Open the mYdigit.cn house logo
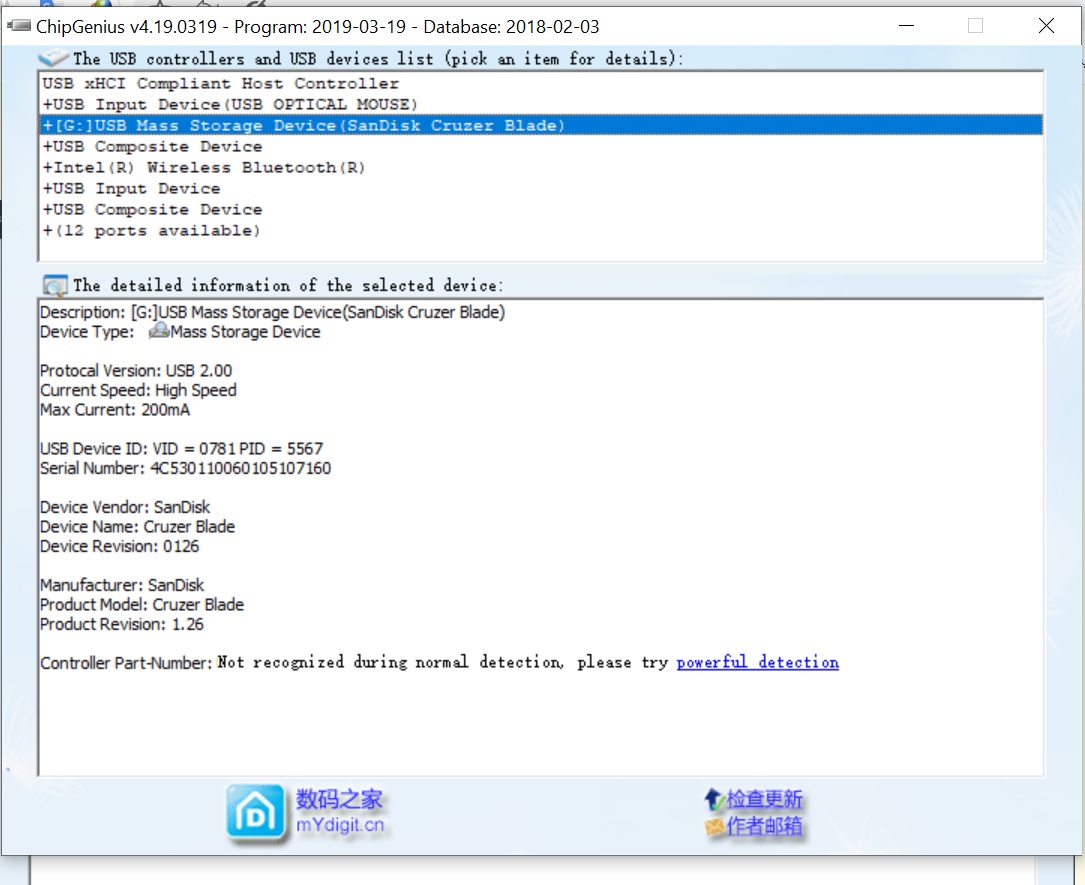This screenshot has height=885, width=1085. click(255, 814)
